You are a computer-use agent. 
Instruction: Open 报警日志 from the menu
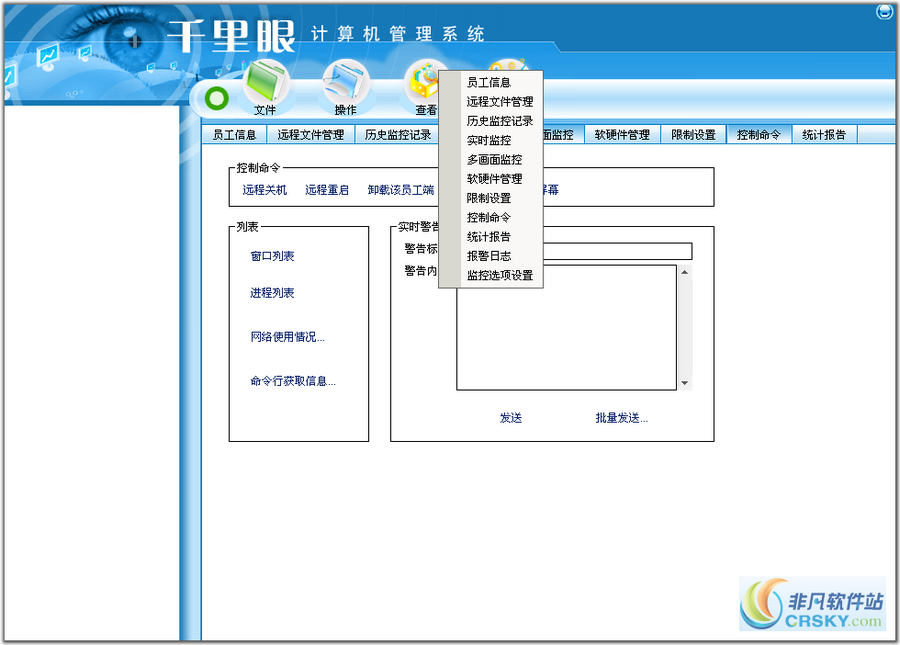(x=490, y=256)
